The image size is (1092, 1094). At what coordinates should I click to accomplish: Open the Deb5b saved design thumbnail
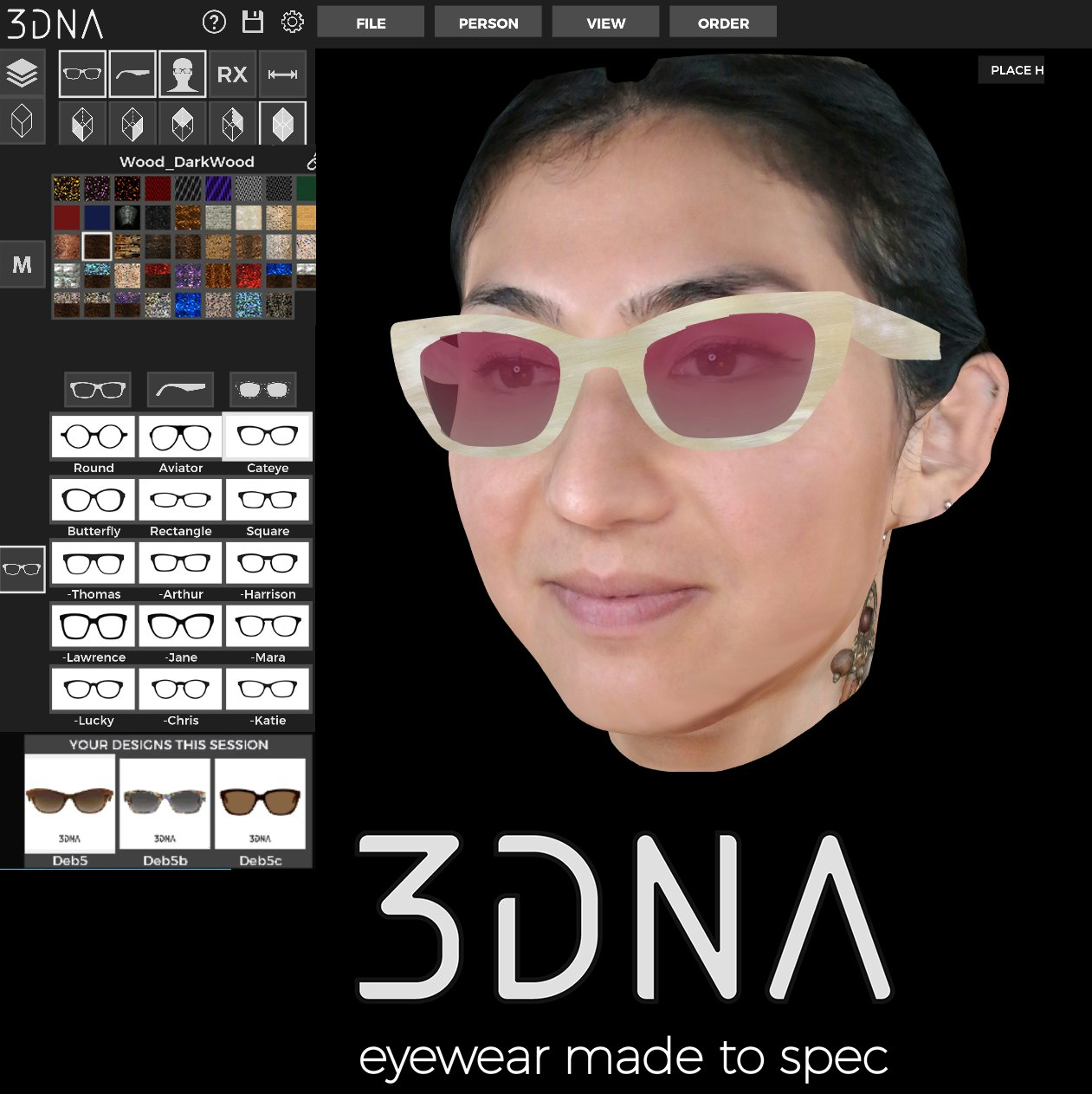[164, 803]
